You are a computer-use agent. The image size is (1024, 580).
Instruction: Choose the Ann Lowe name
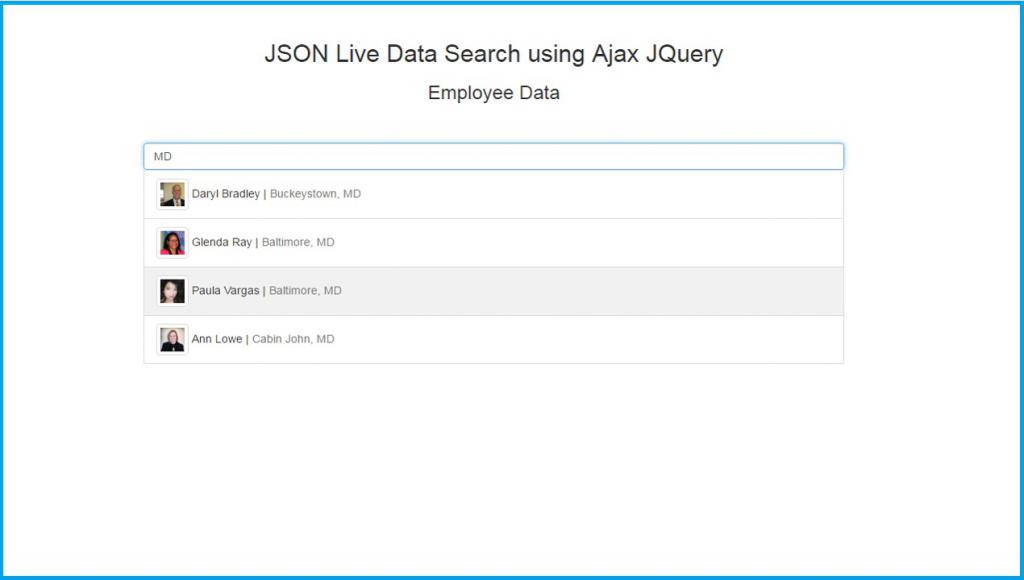pos(217,339)
